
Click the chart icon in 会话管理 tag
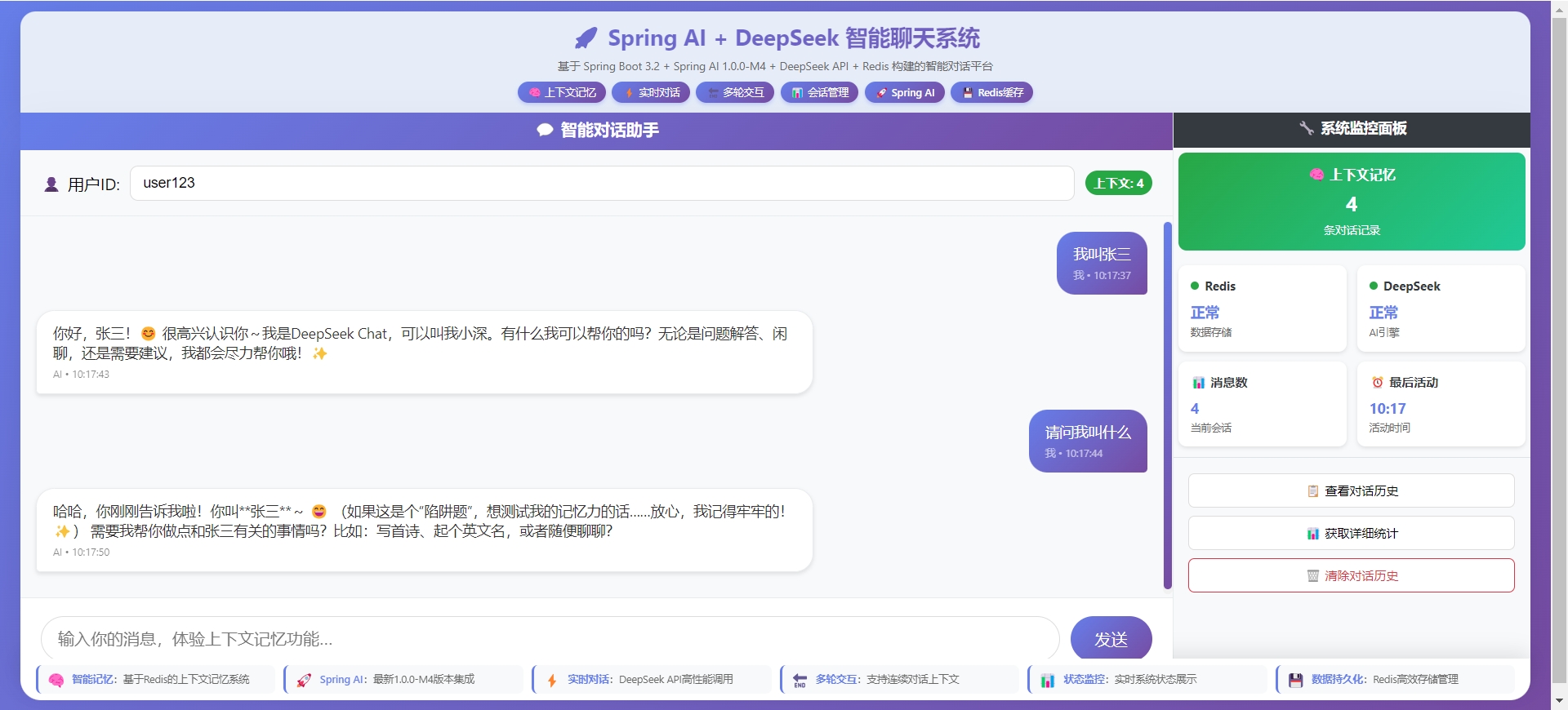(798, 93)
